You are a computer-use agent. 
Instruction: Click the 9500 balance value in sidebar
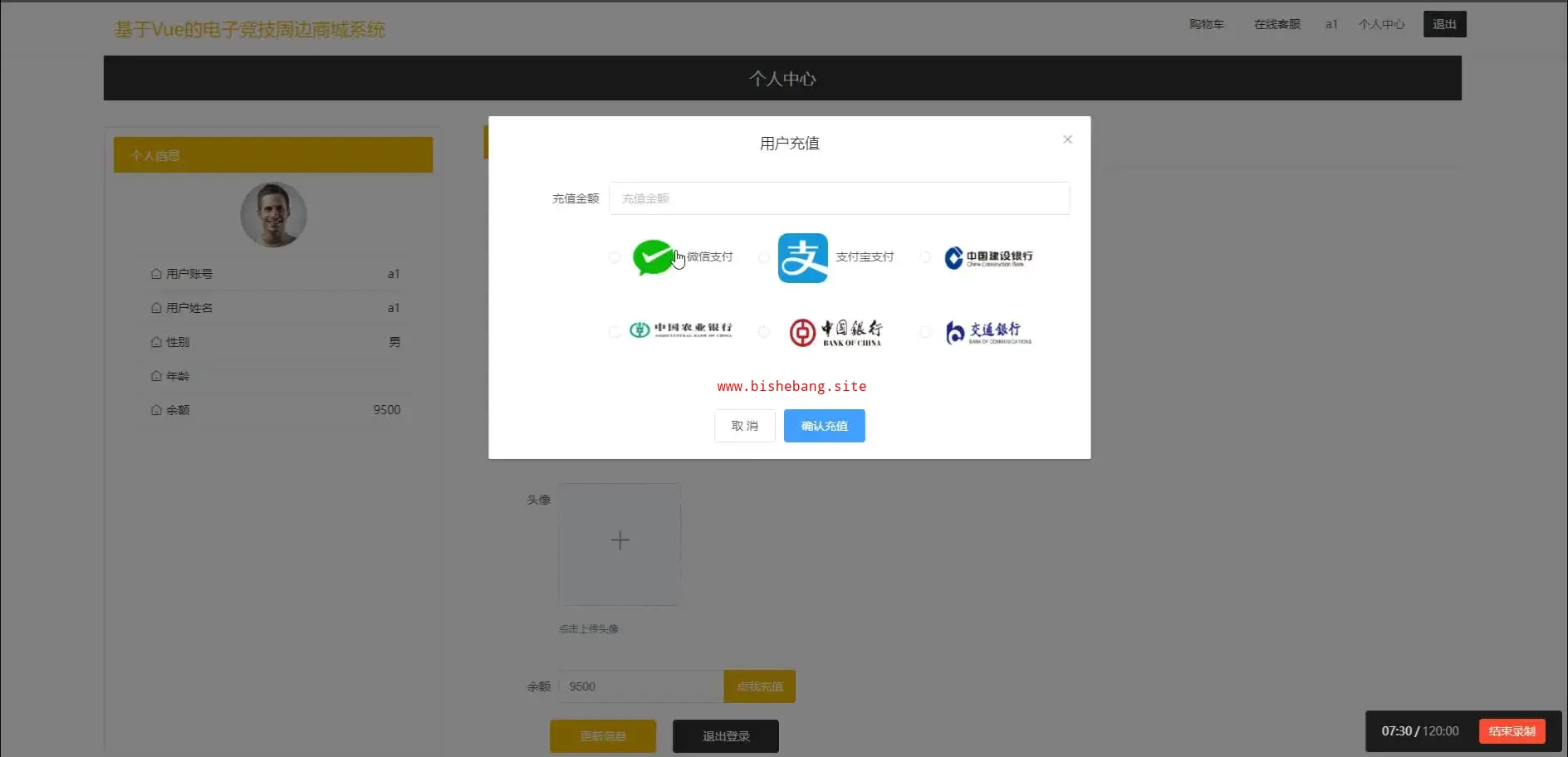tap(387, 410)
